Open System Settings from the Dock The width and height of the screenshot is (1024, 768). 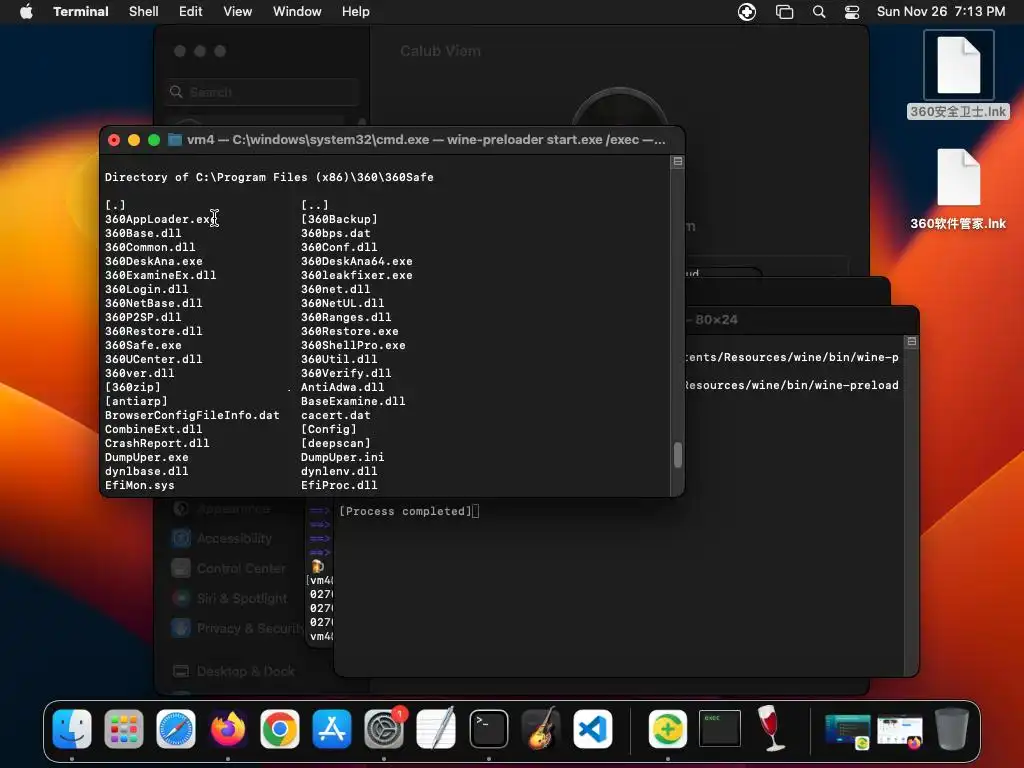pyautogui.click(x=384, y=729)
